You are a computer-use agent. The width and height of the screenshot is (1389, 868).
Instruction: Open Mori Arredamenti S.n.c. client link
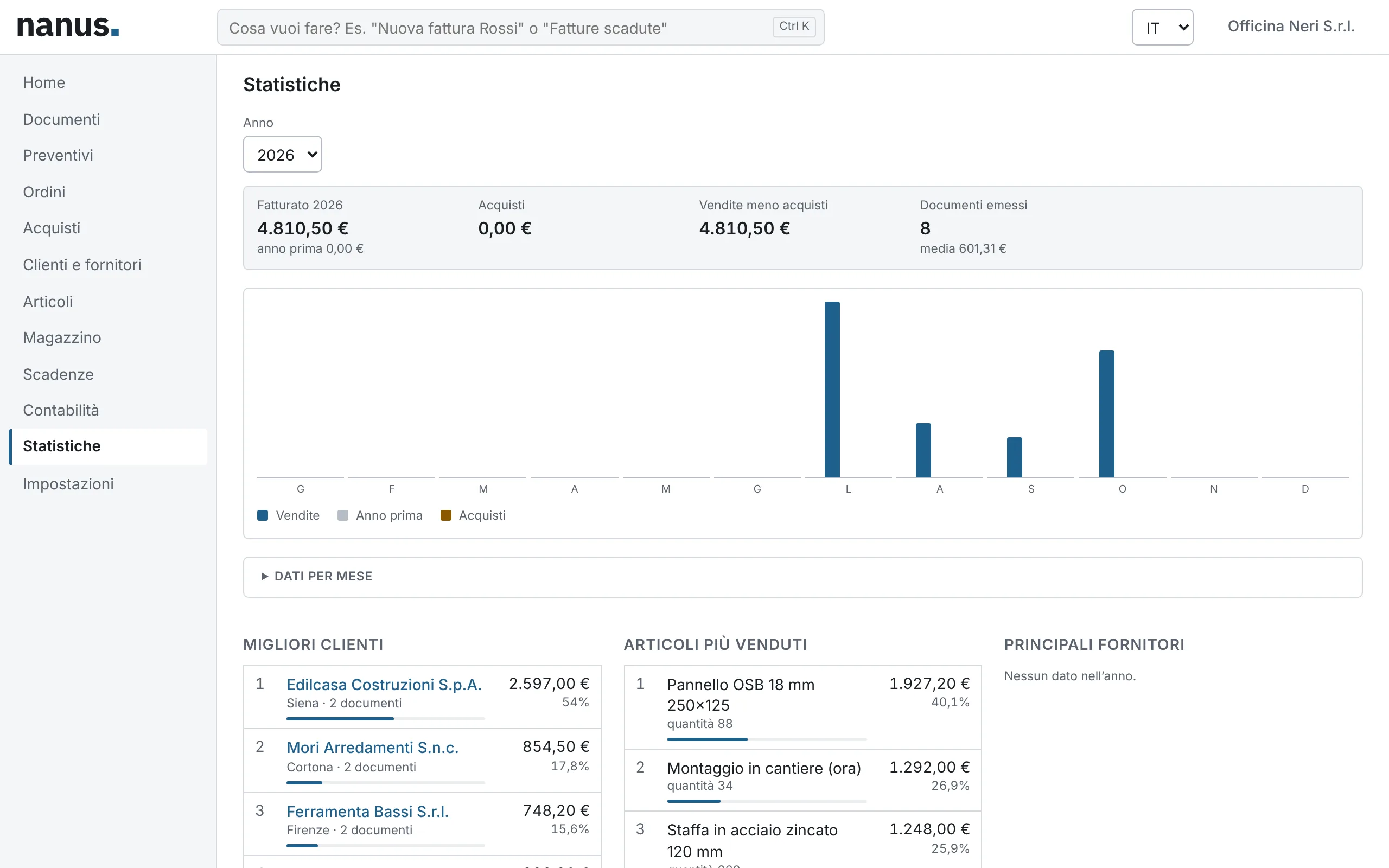pyautogui.click(x=373, y=748)
